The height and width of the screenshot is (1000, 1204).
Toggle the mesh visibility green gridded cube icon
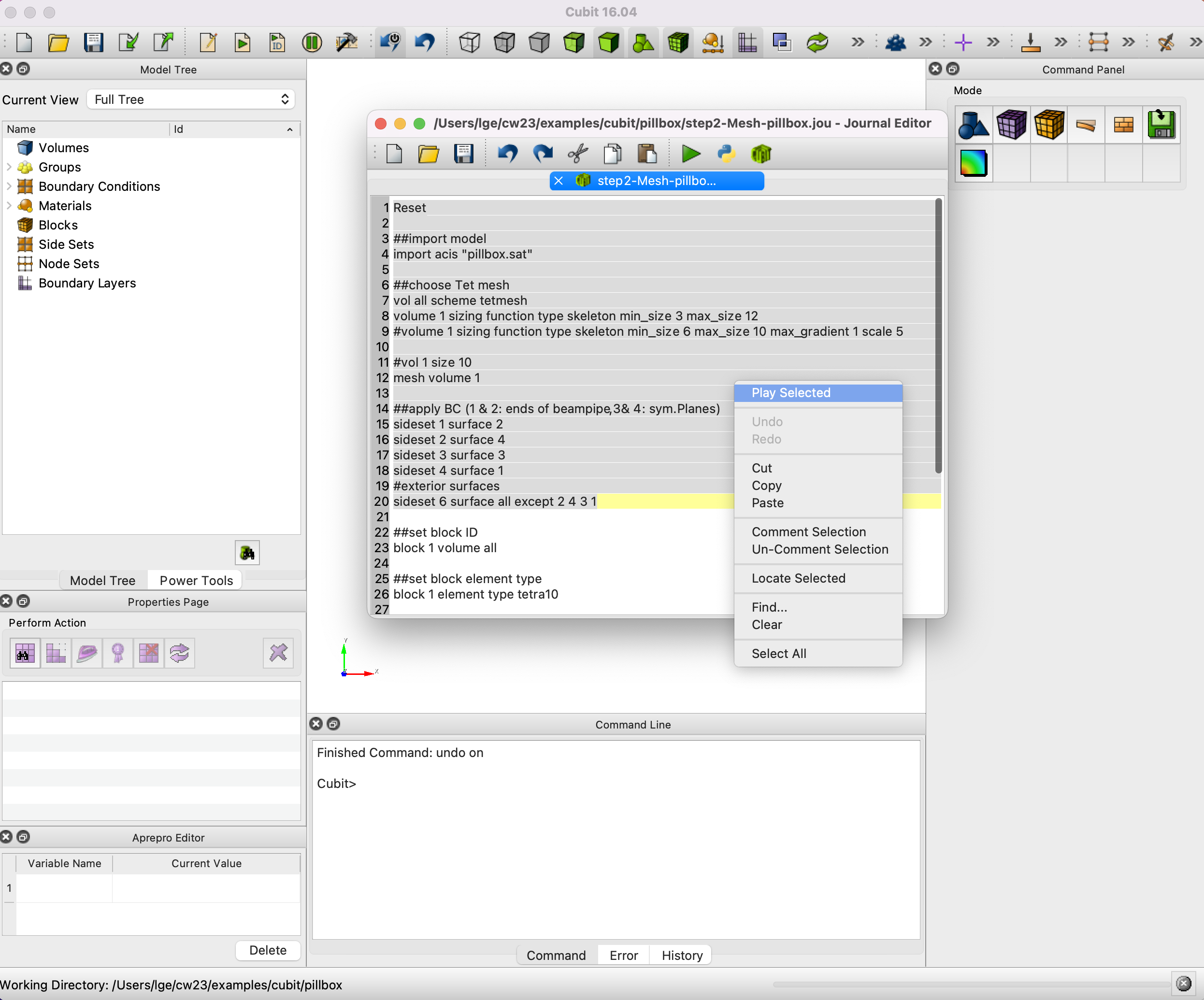[678, 43]
